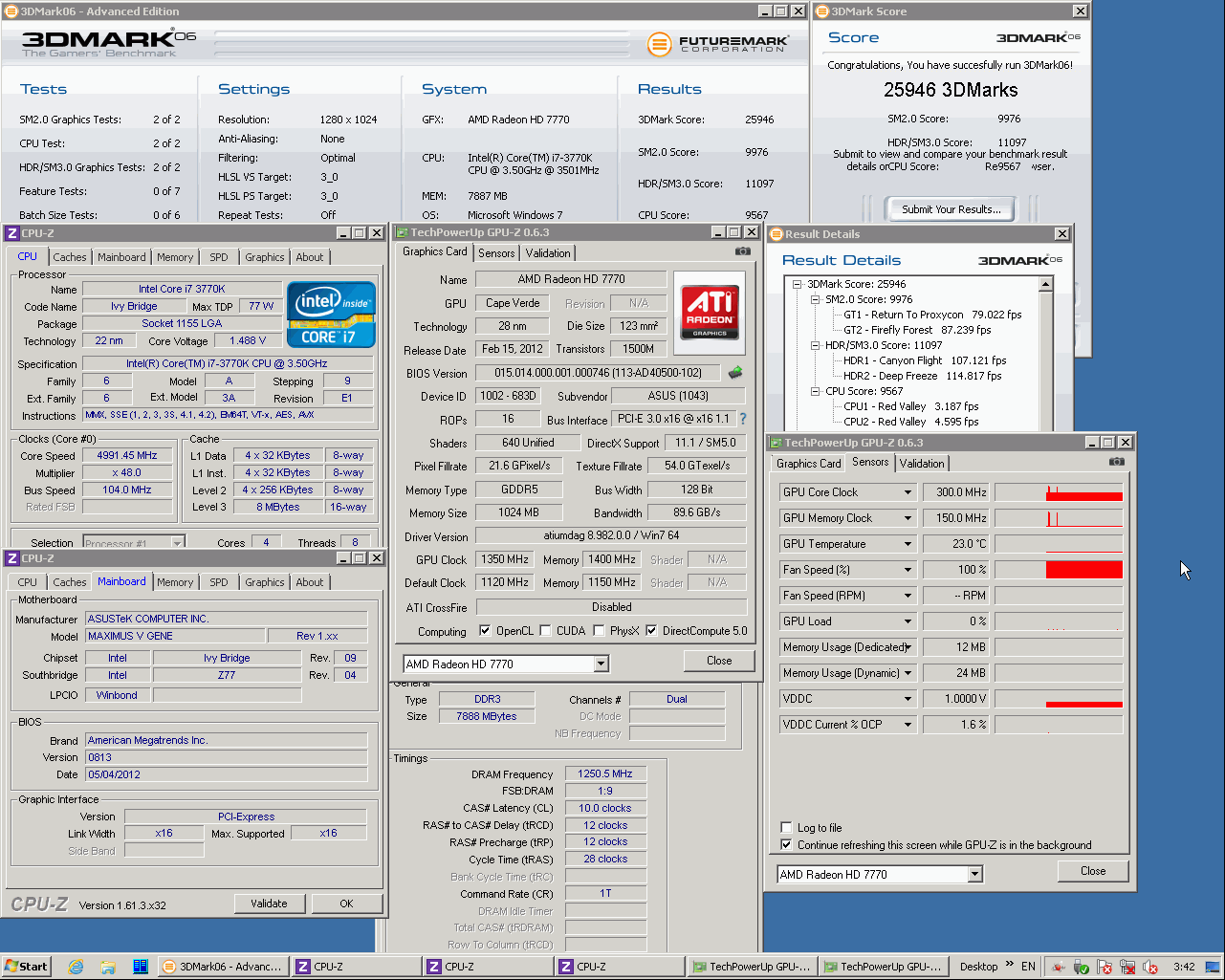Click the OK button in CPU-Z
This screenshot has width=1225, height=980.
click(346, 904)
